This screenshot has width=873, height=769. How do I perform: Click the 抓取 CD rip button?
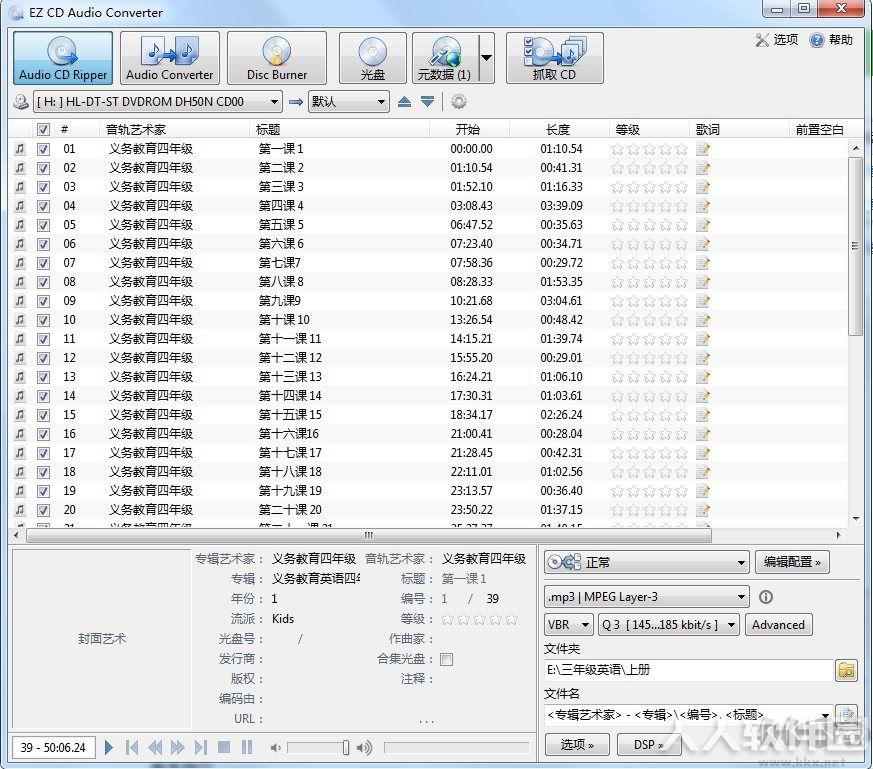click(x=555, y=58)
